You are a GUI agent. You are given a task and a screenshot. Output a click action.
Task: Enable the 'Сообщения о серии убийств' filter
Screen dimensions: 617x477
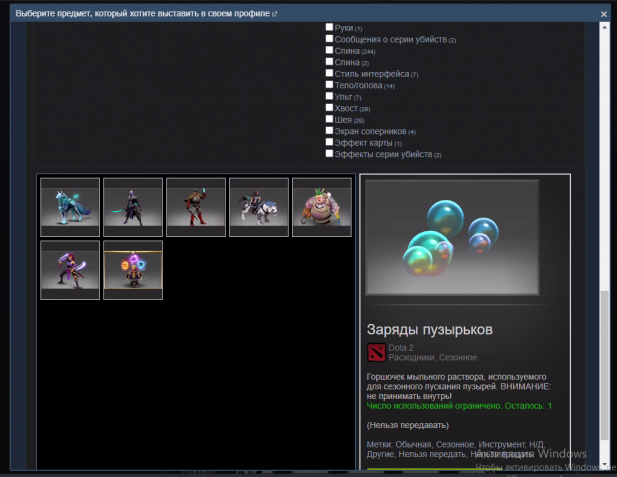[329, 39]
